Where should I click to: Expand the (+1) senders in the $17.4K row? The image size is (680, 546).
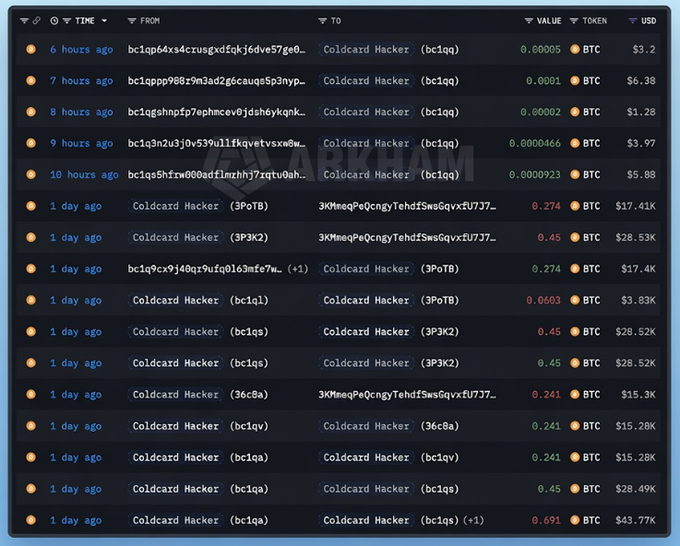click(298, 269)
